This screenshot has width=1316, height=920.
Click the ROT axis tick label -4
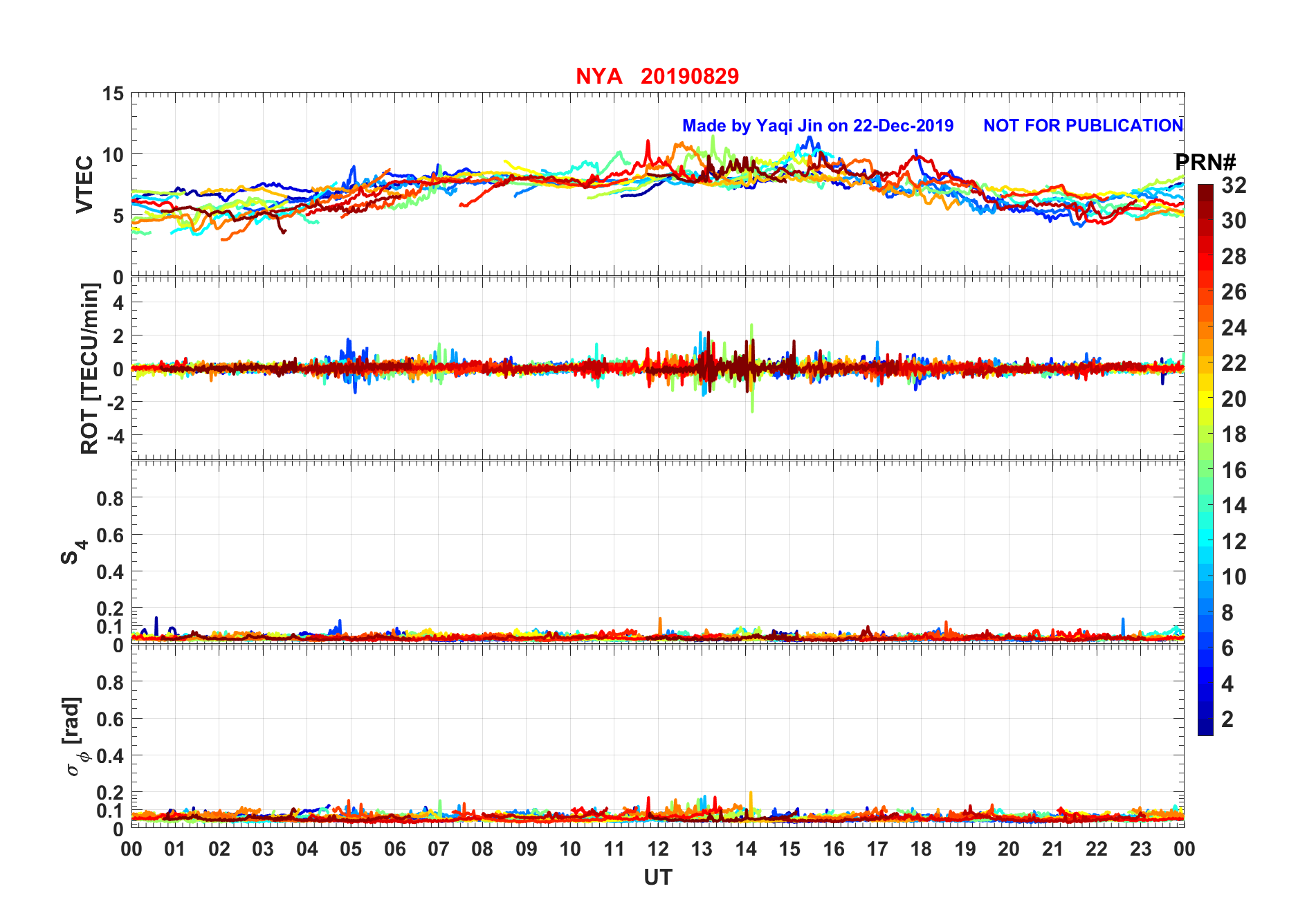115,437
